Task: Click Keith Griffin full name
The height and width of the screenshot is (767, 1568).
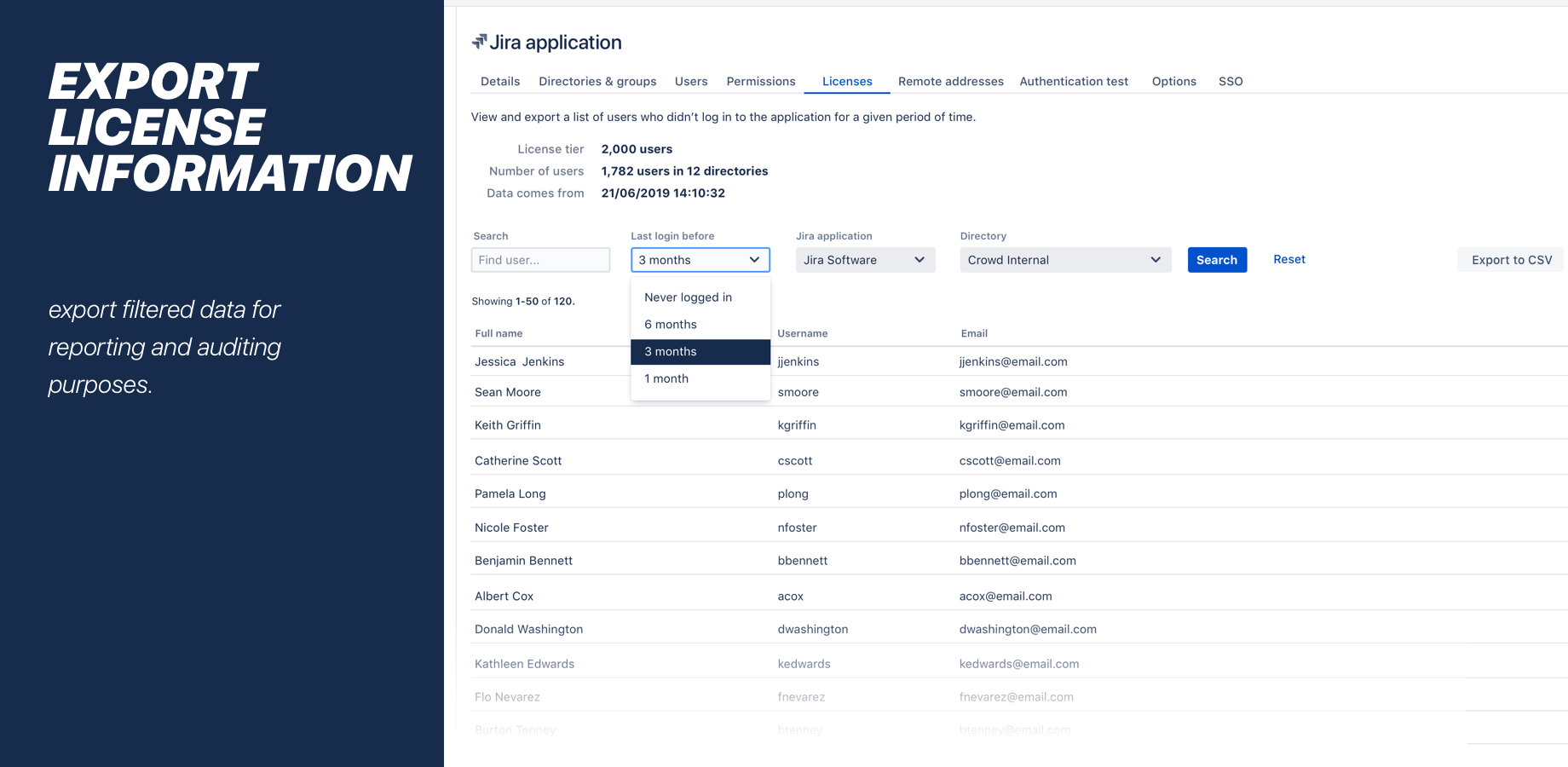Action: [508, 425]
